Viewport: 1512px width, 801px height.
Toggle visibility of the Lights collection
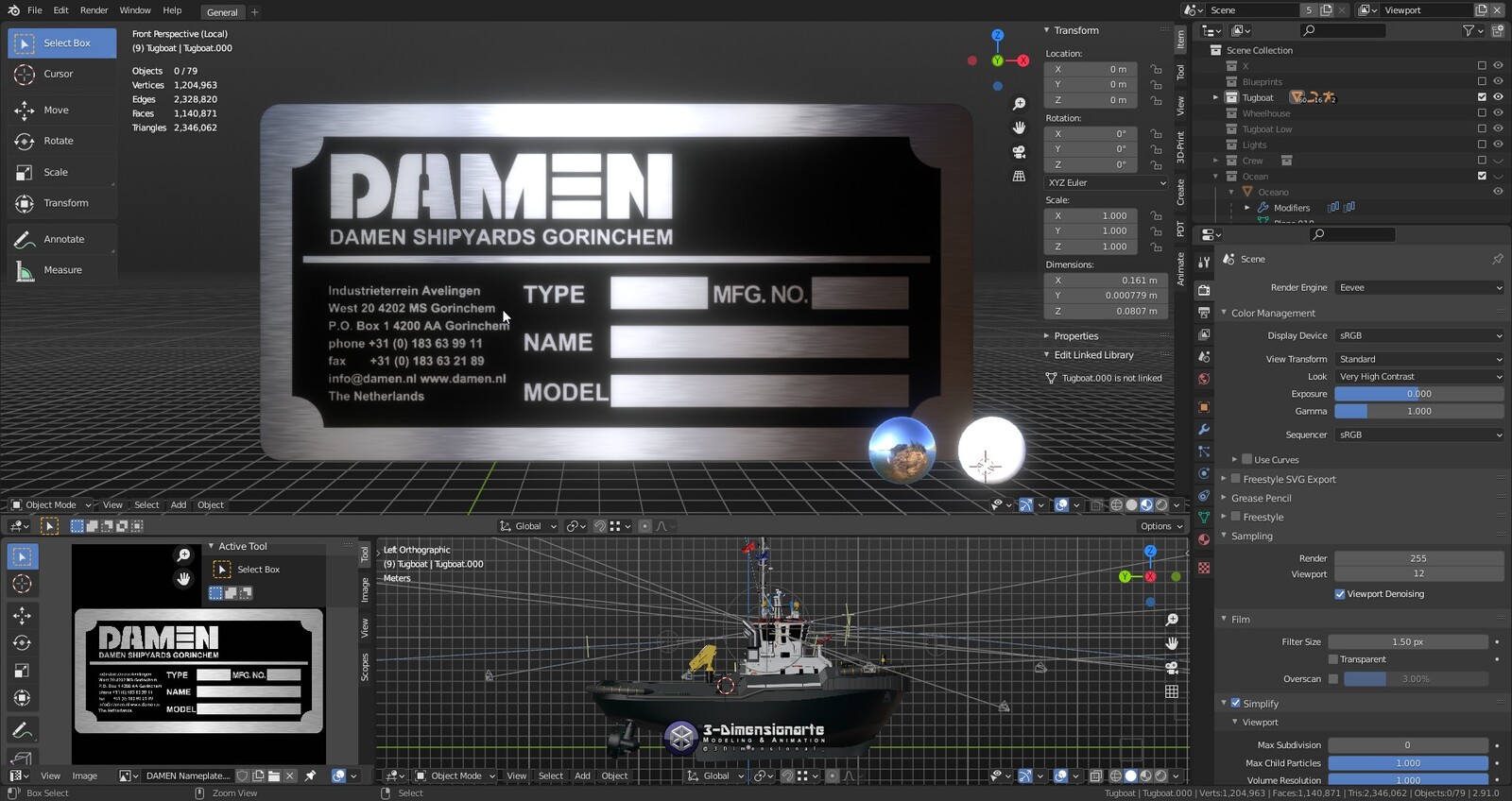(x=1498, y=145)
